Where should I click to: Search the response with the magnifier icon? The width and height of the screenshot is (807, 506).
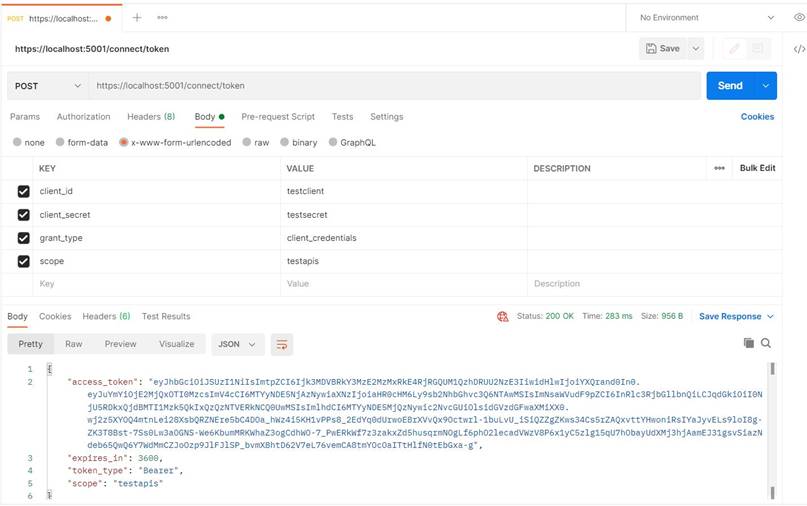(x=766, y=343)
